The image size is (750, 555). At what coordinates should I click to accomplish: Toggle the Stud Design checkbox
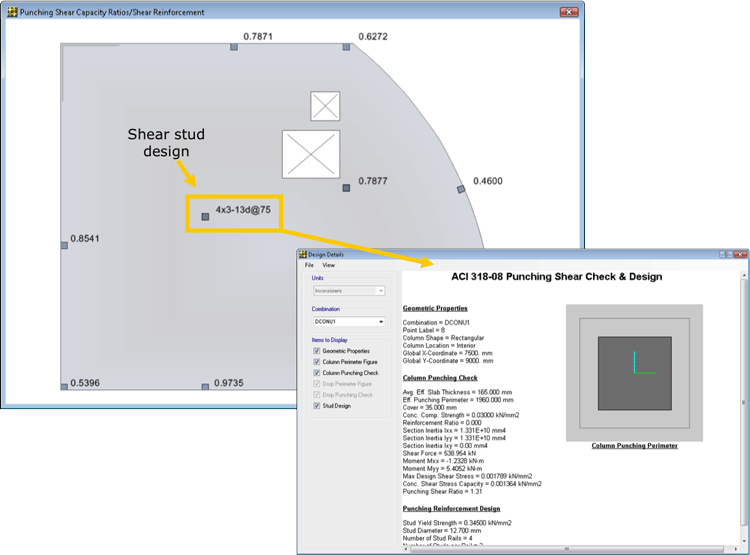pyautogui.click(x=317, y=406)
